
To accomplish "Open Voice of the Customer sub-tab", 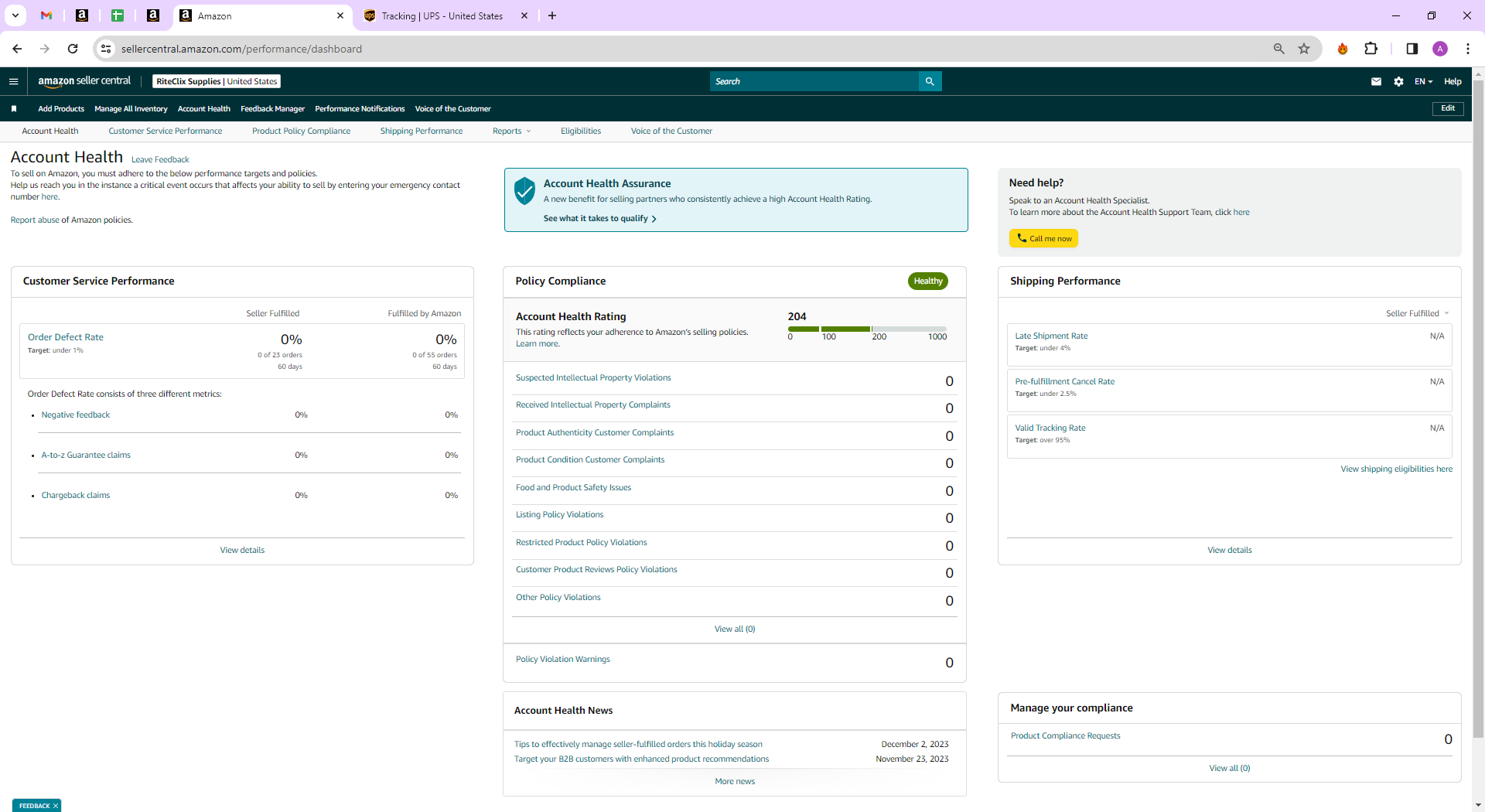I will tap(671, 131).
